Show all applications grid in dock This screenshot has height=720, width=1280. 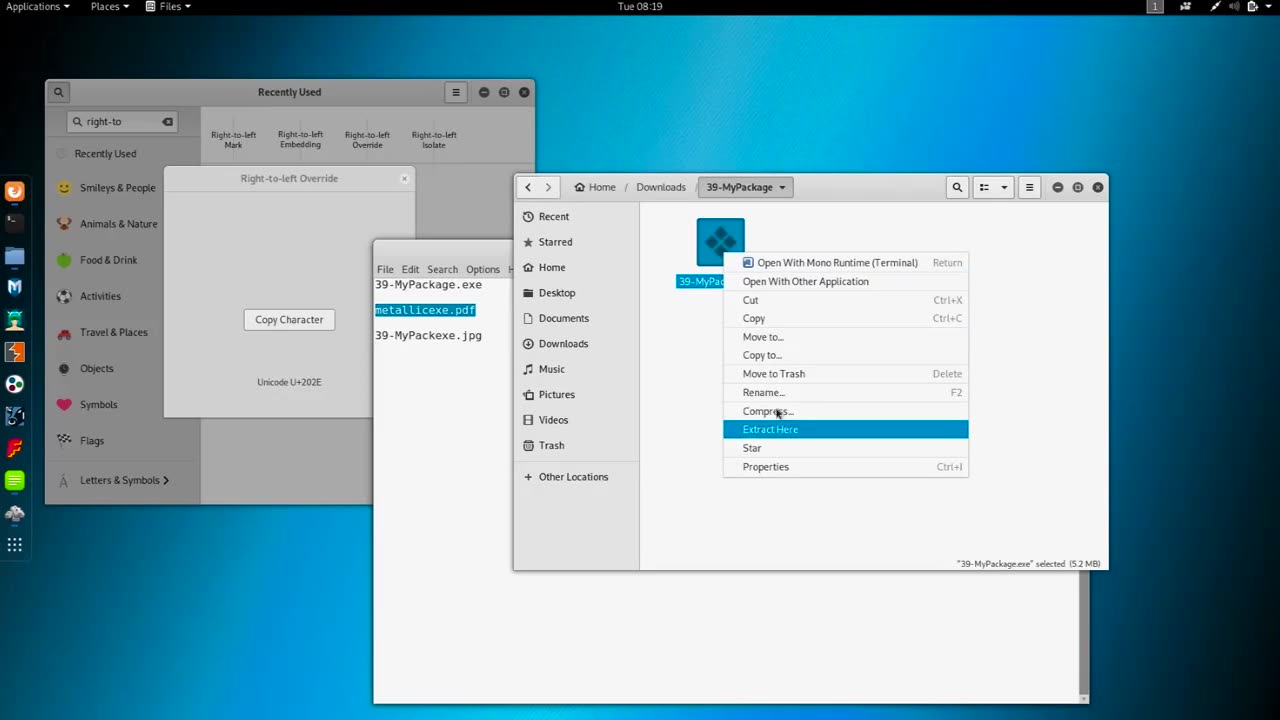(x=14, y=545)
